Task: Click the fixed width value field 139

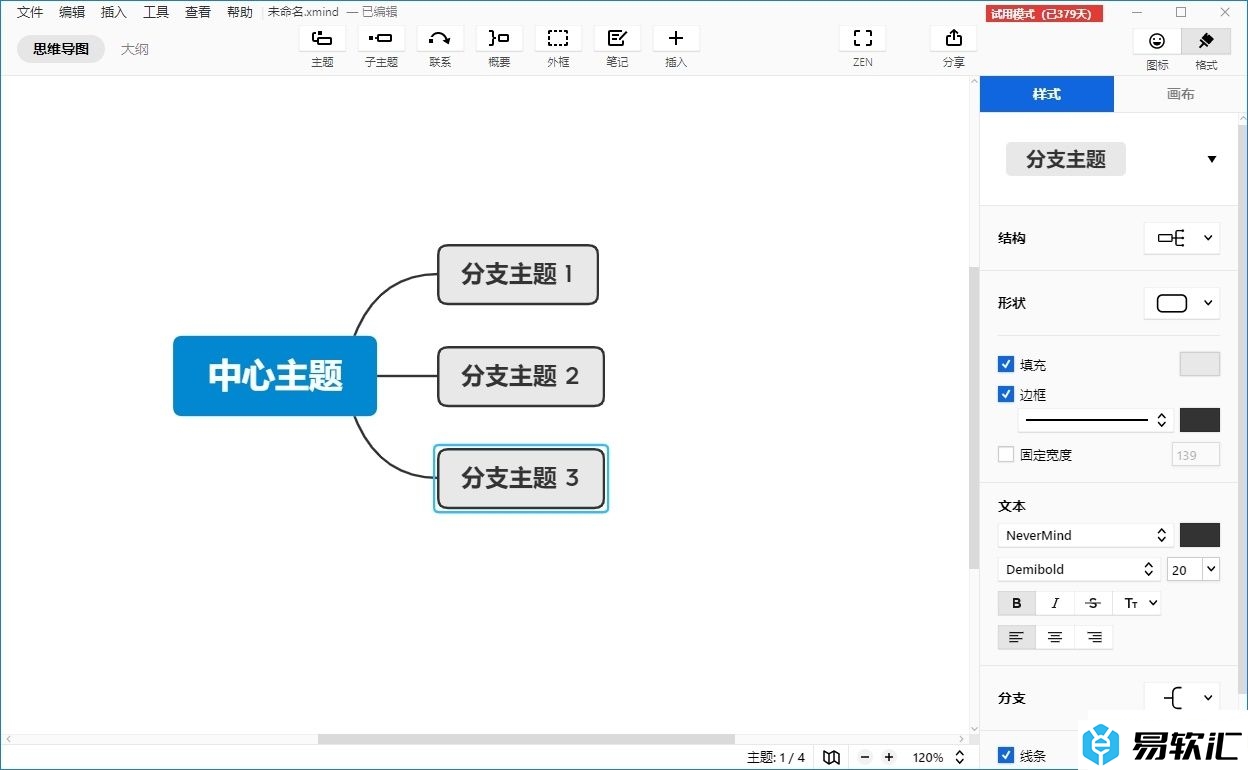Action: 1196,455
